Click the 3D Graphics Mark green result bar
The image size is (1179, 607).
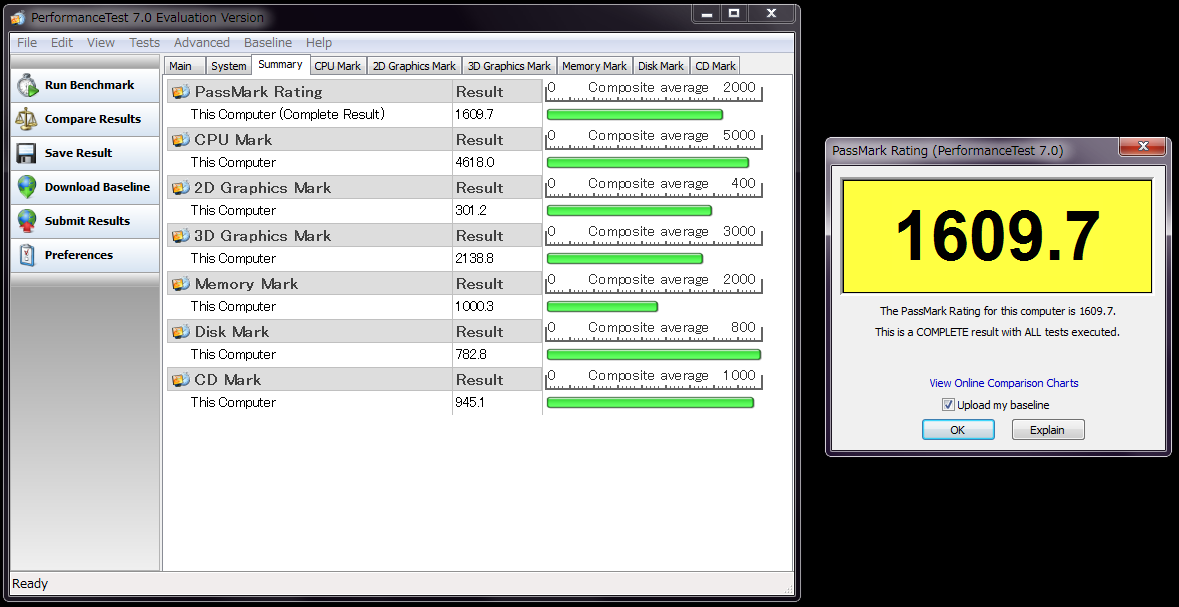(x=625, y=259)
